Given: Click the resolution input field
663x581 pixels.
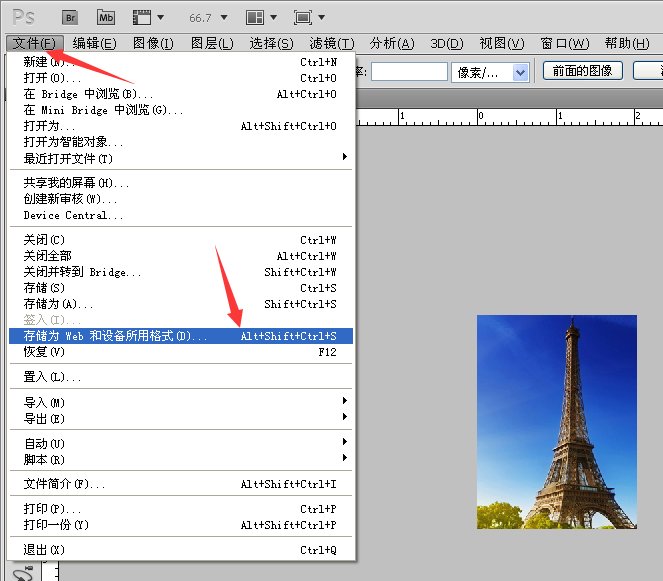Looking at the screenshot, I should (409, 71).
